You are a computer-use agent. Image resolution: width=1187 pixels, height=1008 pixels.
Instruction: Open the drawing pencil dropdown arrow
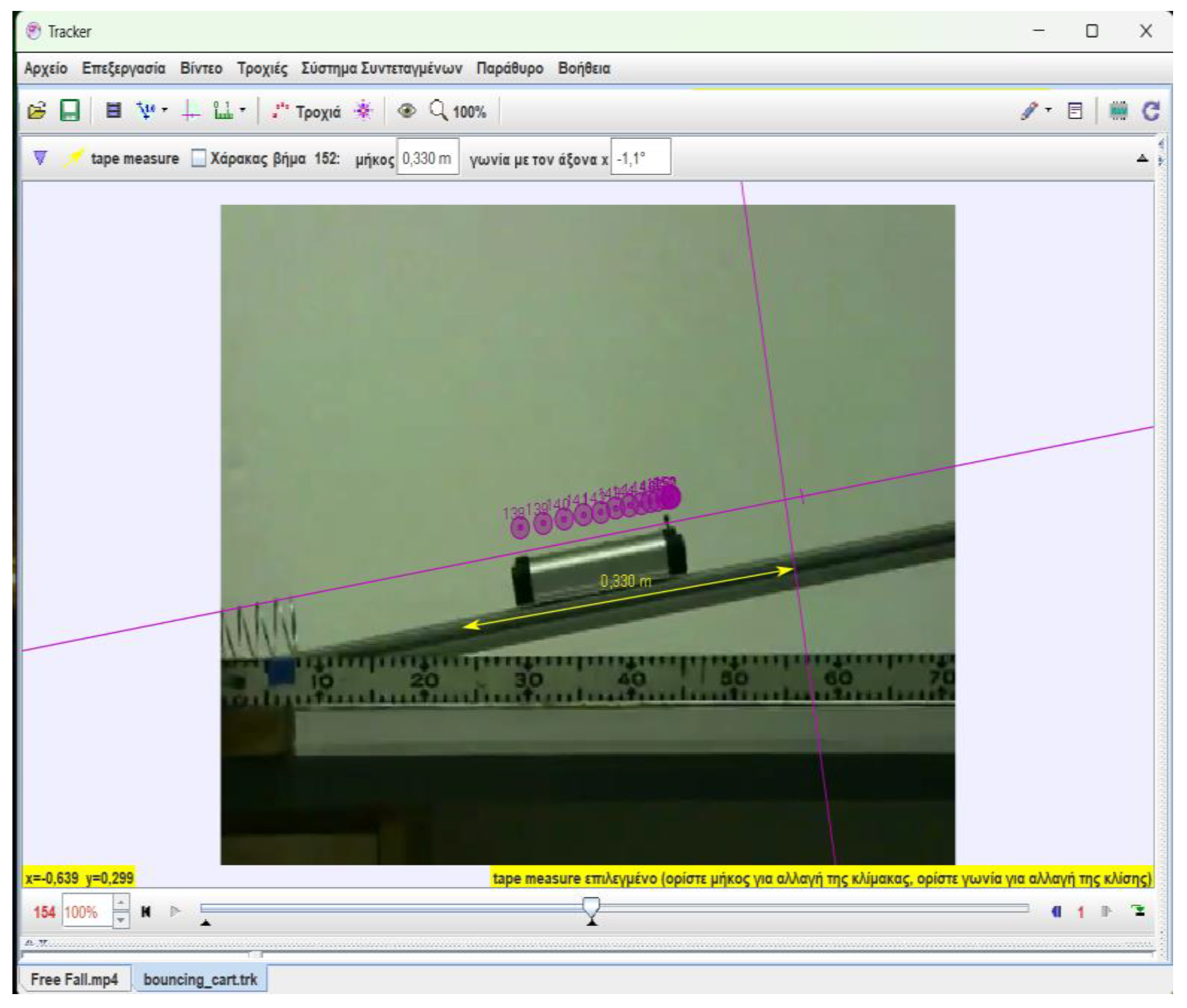[1048, 110]
